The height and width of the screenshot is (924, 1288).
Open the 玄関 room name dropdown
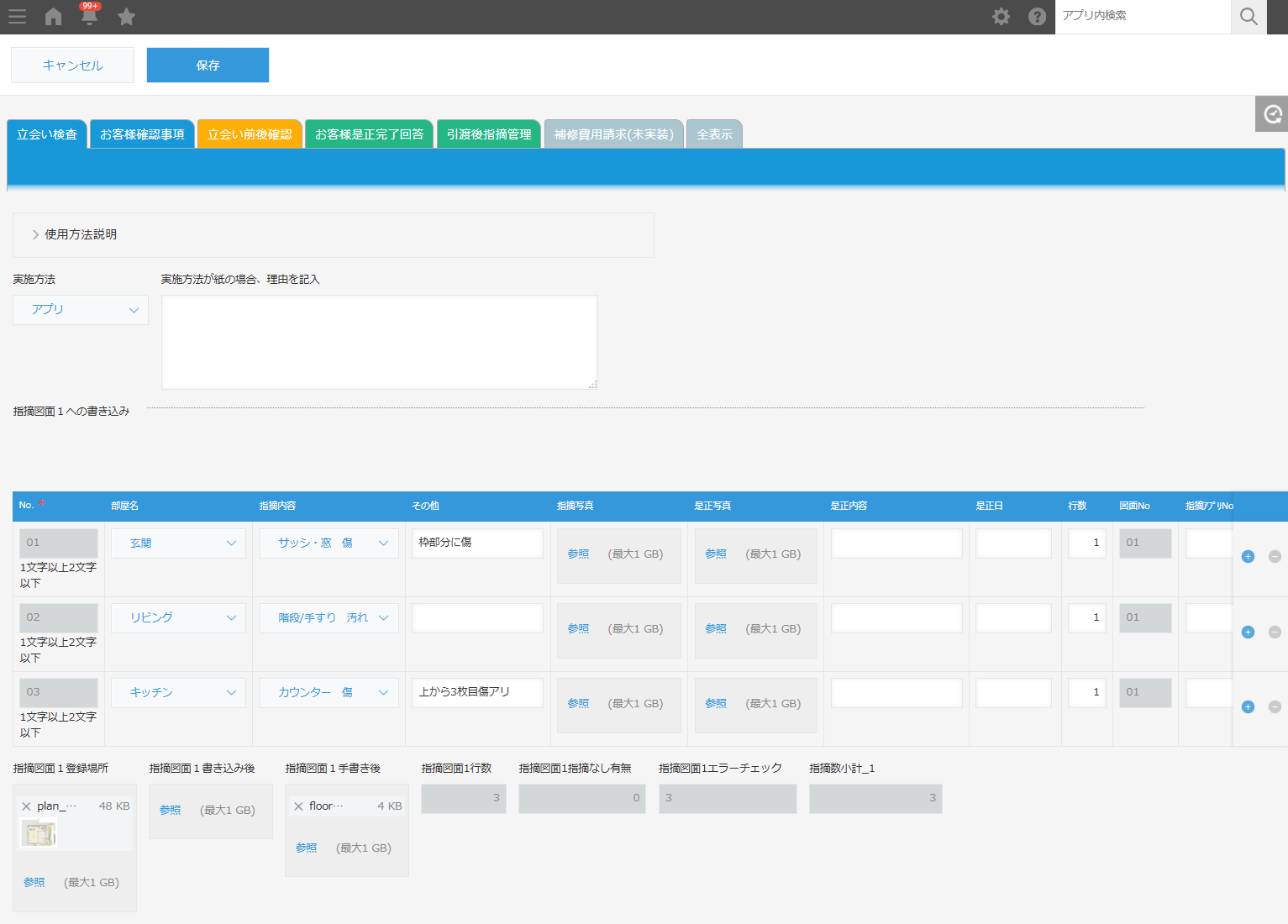178,543
